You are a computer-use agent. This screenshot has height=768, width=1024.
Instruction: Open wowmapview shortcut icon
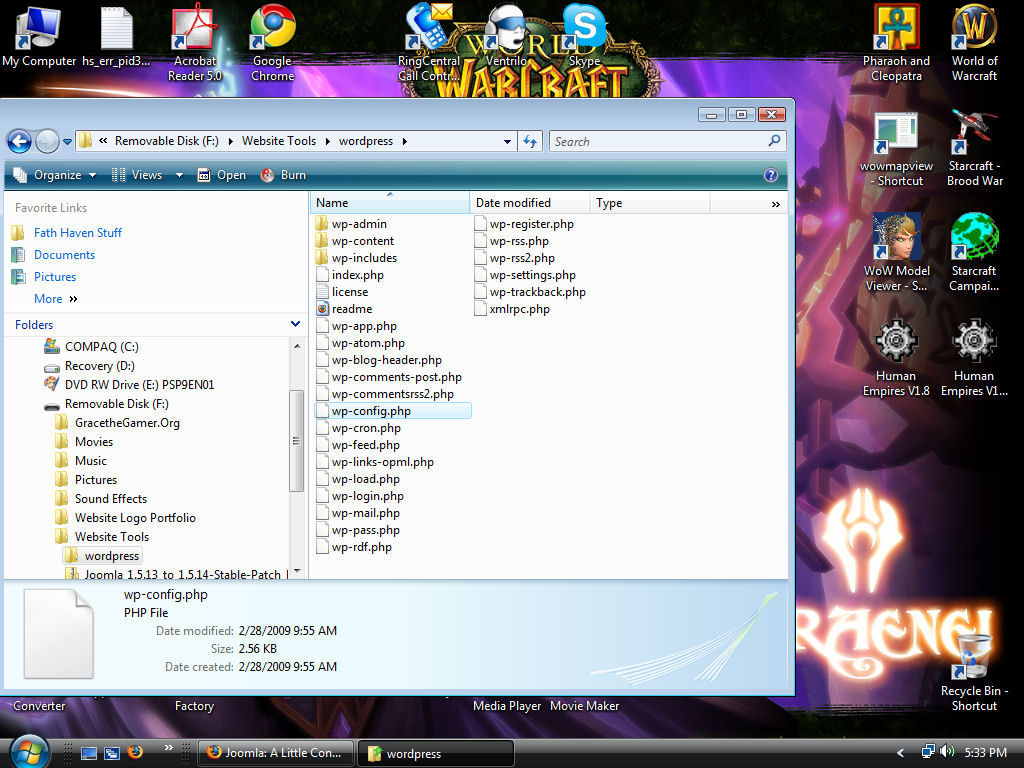[896, 149]
